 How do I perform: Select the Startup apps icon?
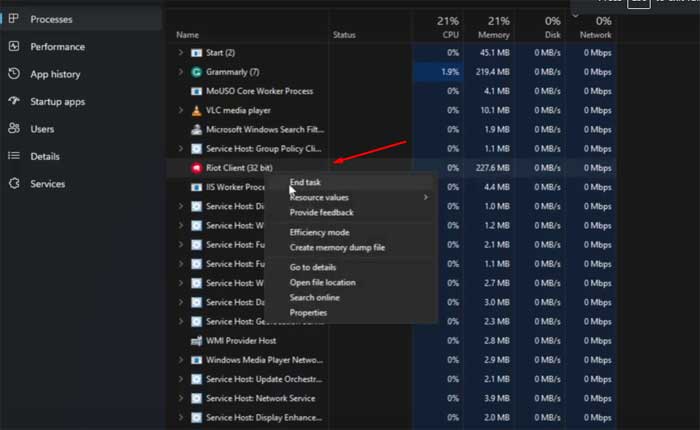click(x=14, y=101)
